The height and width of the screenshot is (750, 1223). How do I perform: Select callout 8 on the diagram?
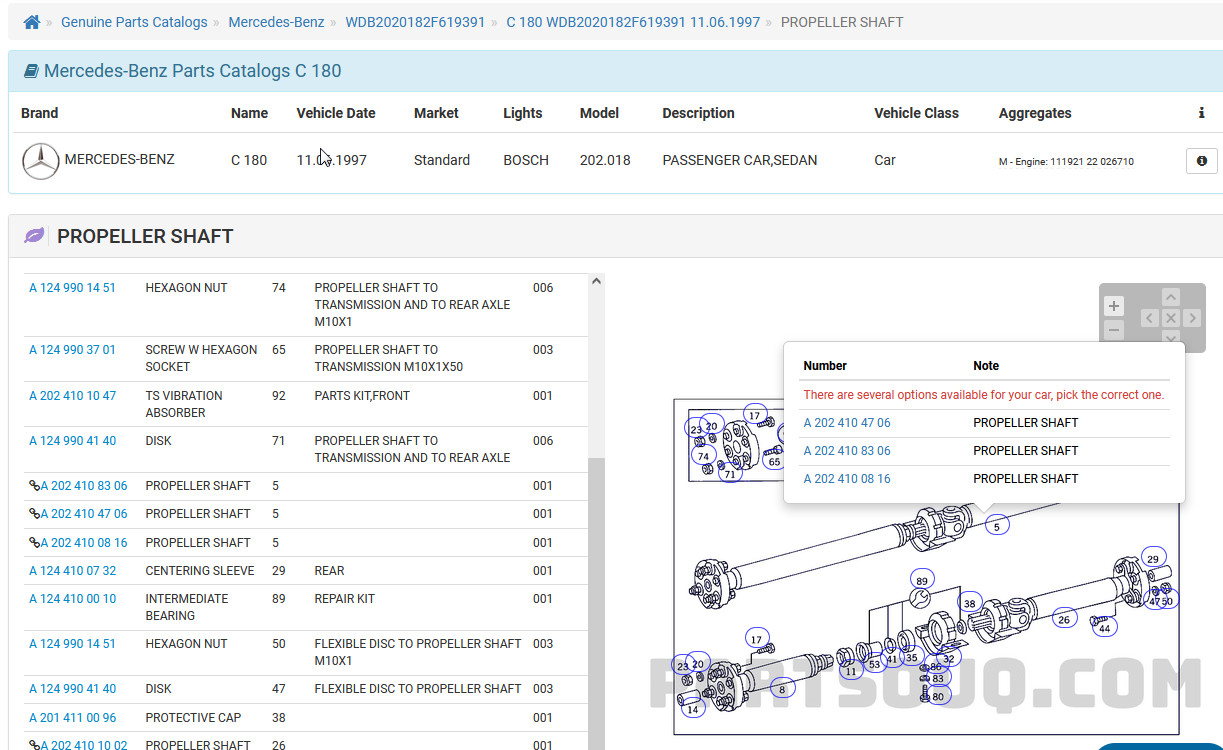782,688
